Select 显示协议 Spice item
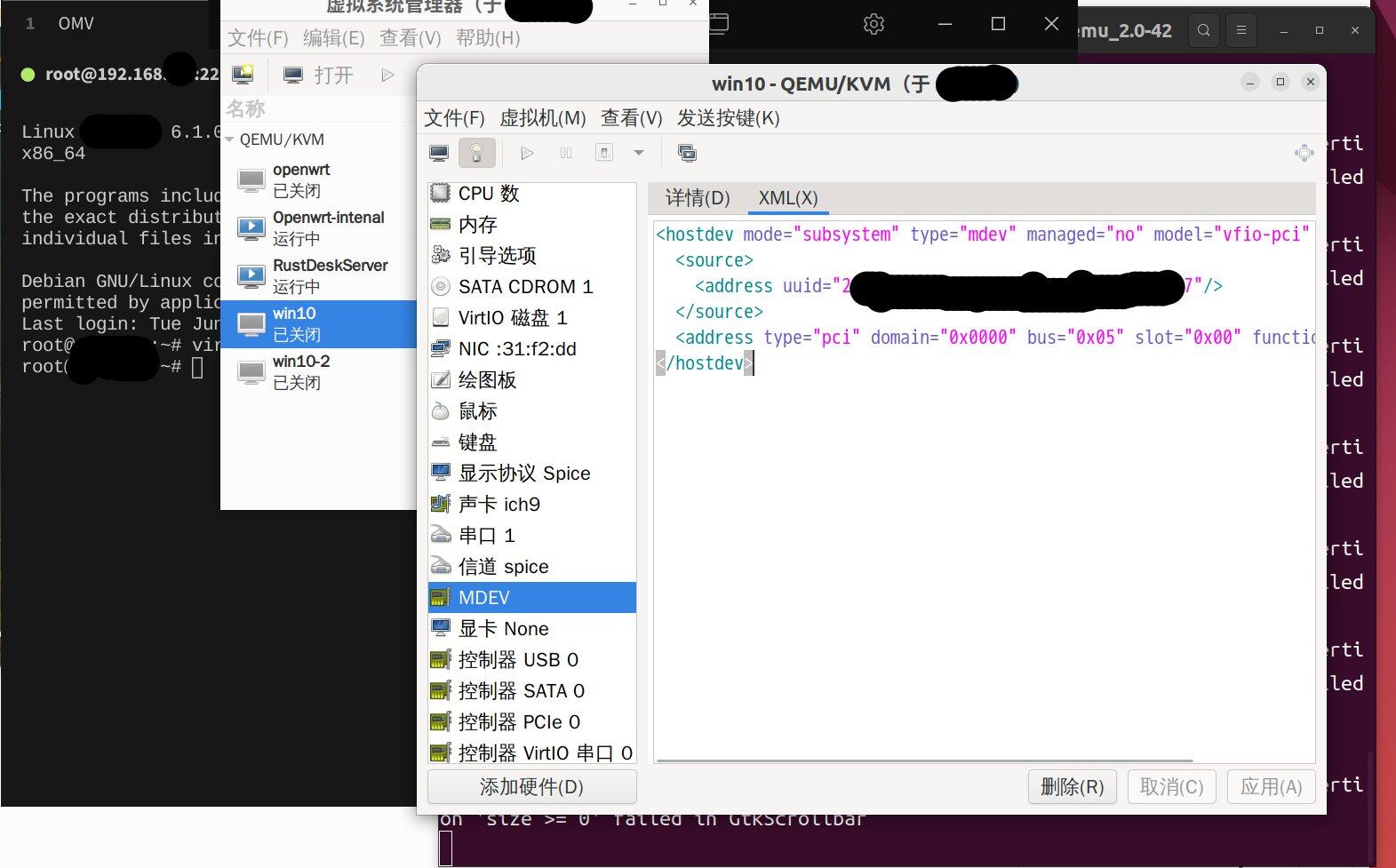Screen dimensions: 1396x868 tap(531, 474)
